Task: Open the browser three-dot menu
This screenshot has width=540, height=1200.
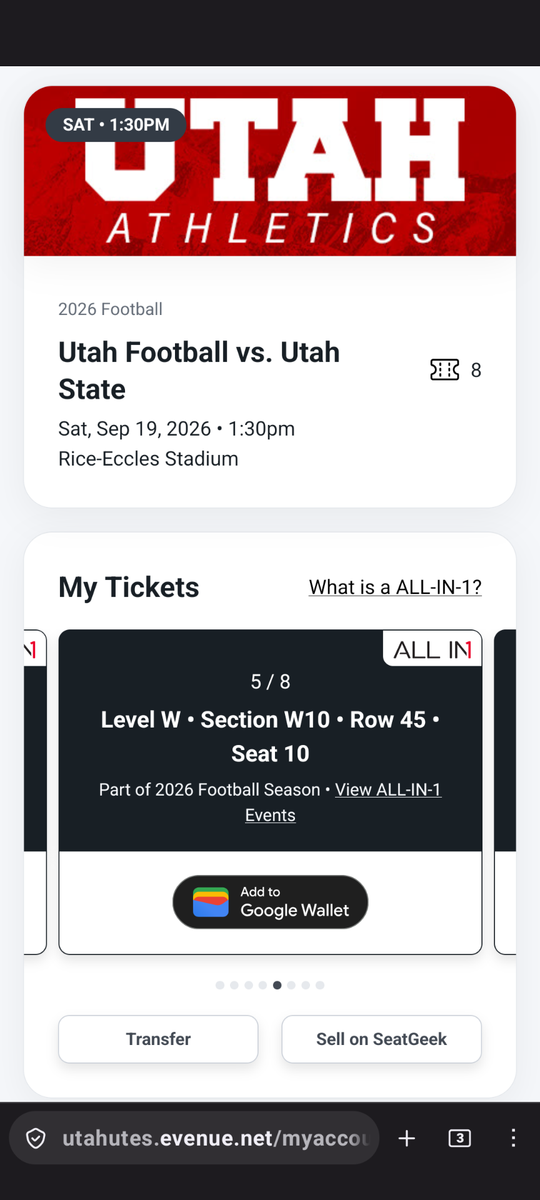Action: tap(513, 1138)
